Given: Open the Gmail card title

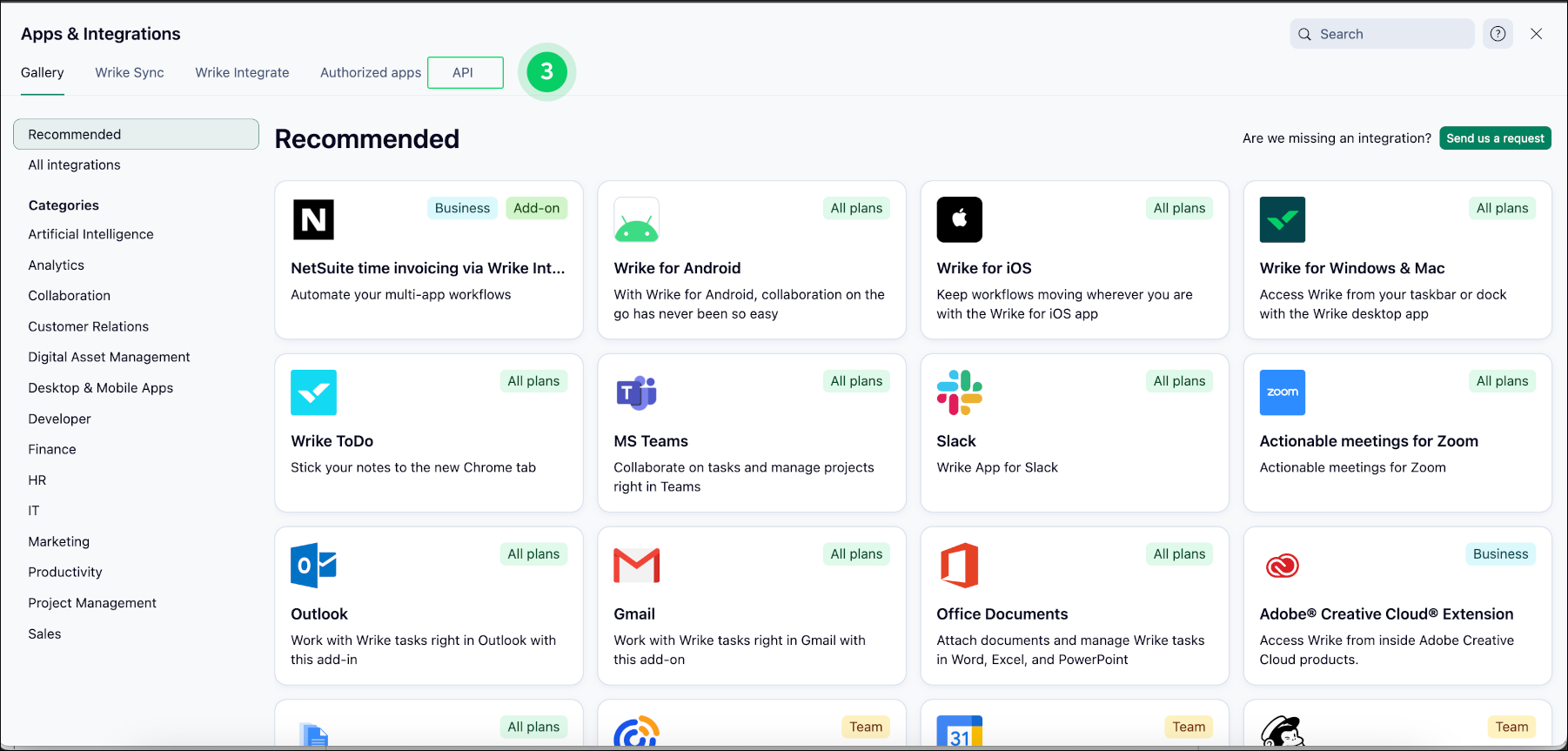Looking at the screenshot, I should (634, 614).
